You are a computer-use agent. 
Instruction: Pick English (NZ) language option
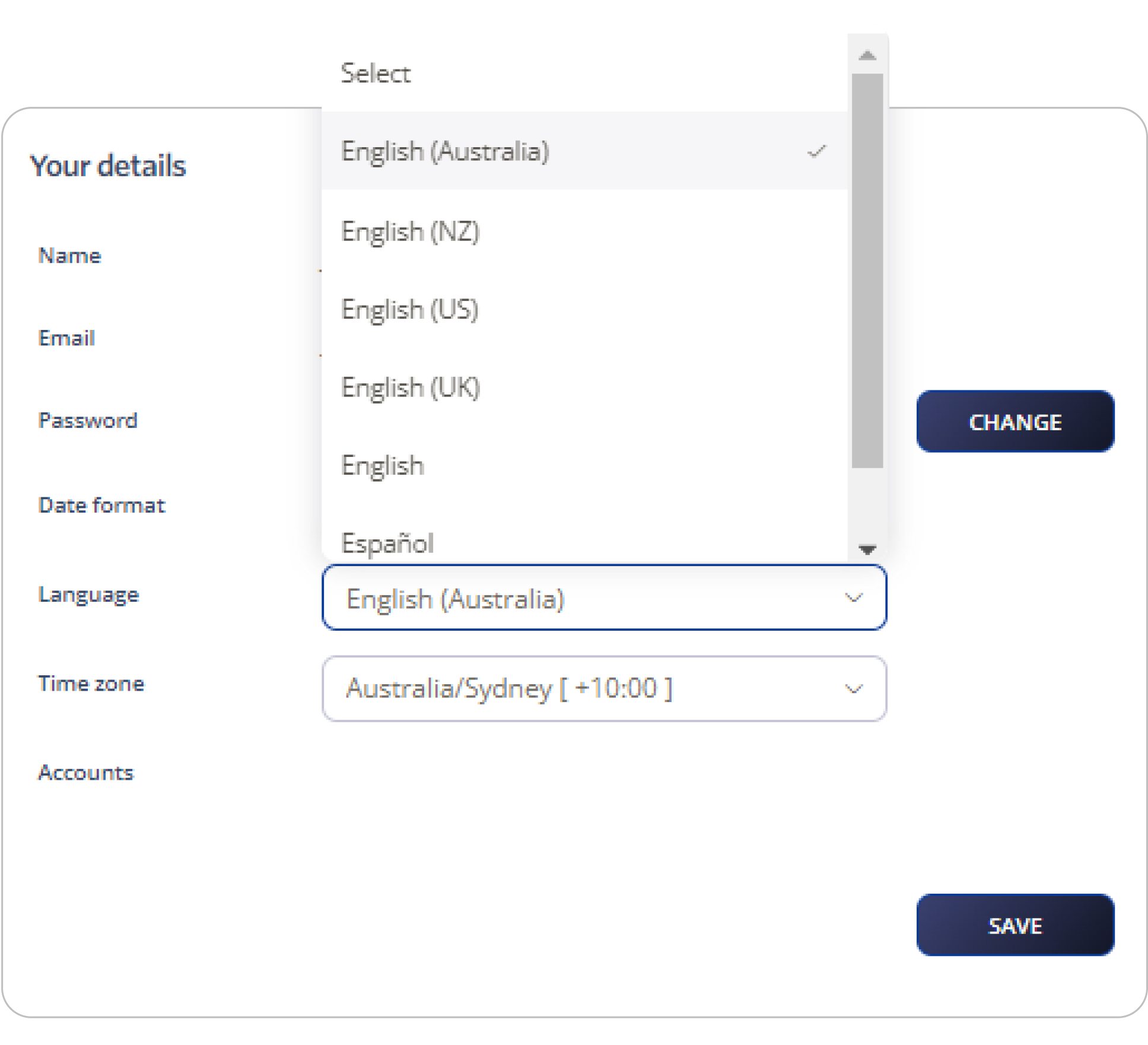[411, 231]
